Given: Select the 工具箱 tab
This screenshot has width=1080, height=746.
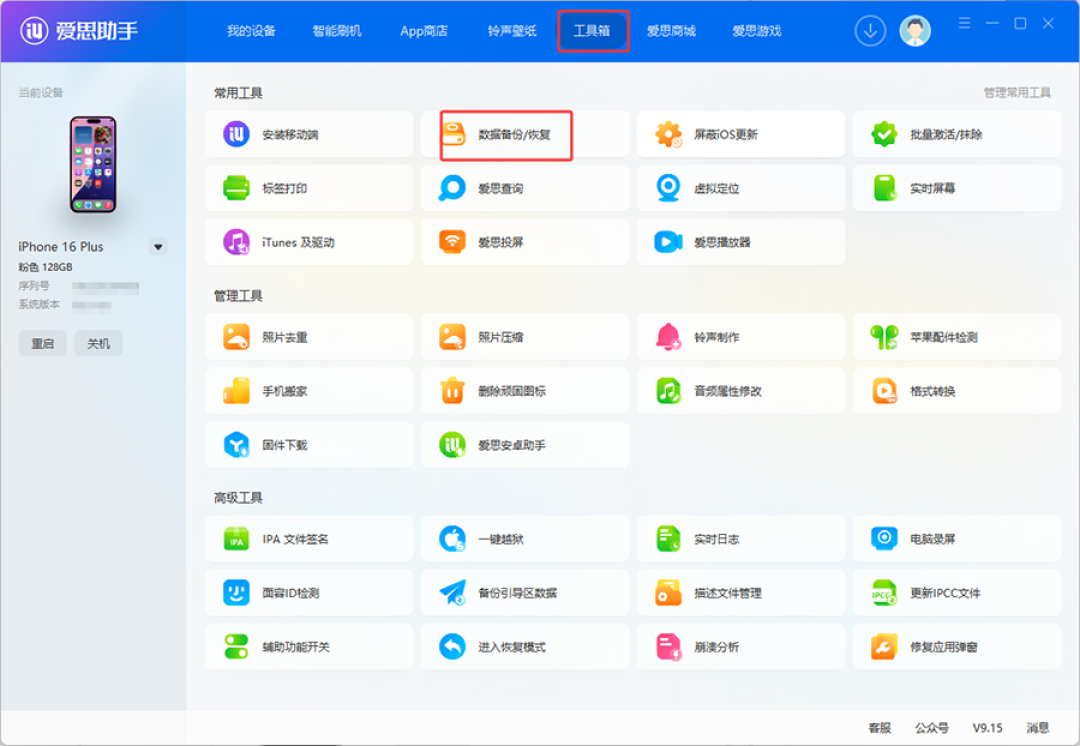Looking at the screenshot, I should (592, 31).
